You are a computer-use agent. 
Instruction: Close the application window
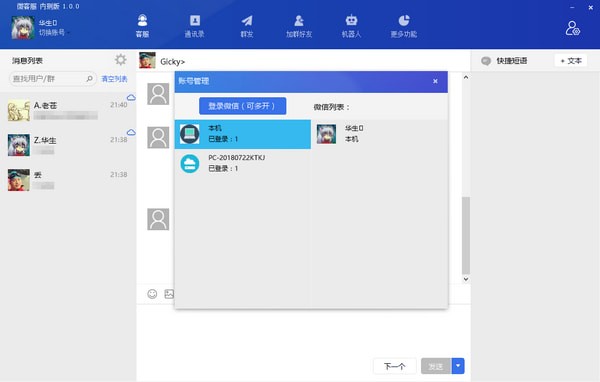click(x=590, y=8)
